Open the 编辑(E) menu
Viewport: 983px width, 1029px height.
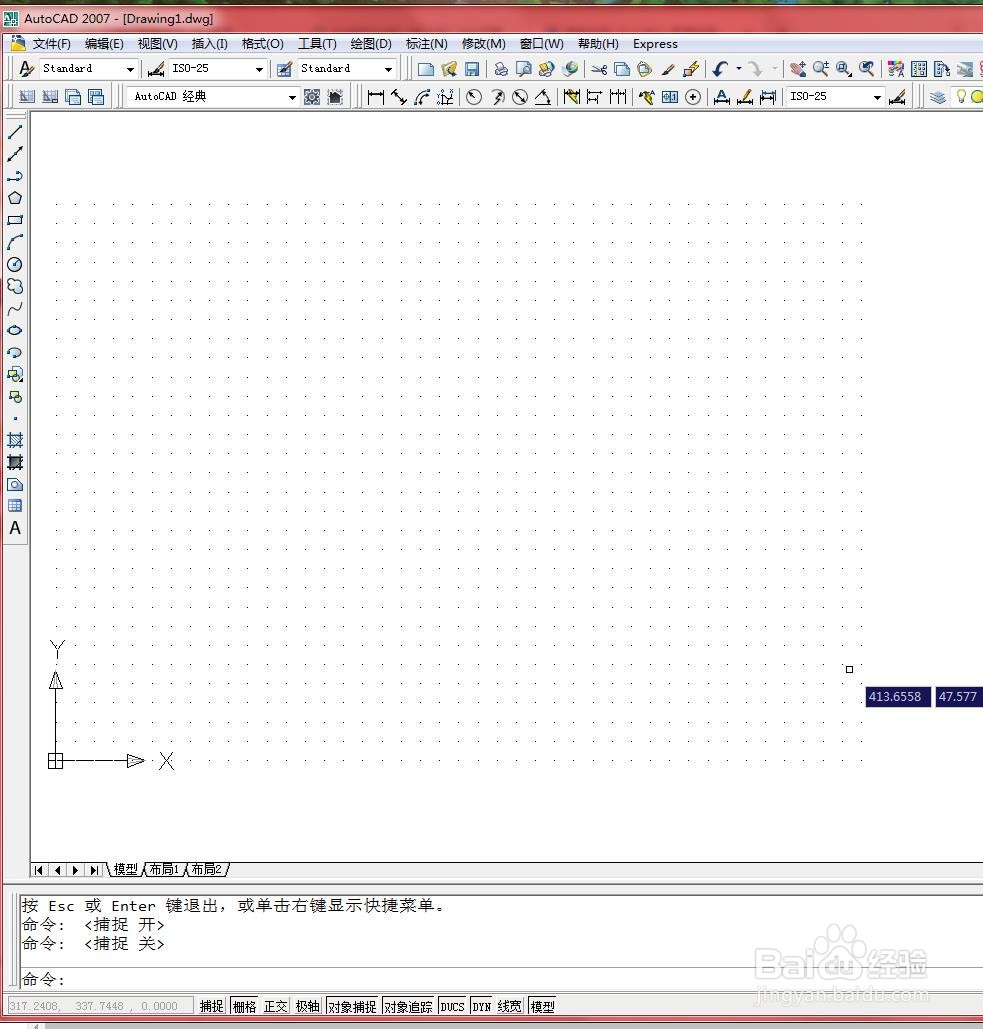(x=104, y=44)
